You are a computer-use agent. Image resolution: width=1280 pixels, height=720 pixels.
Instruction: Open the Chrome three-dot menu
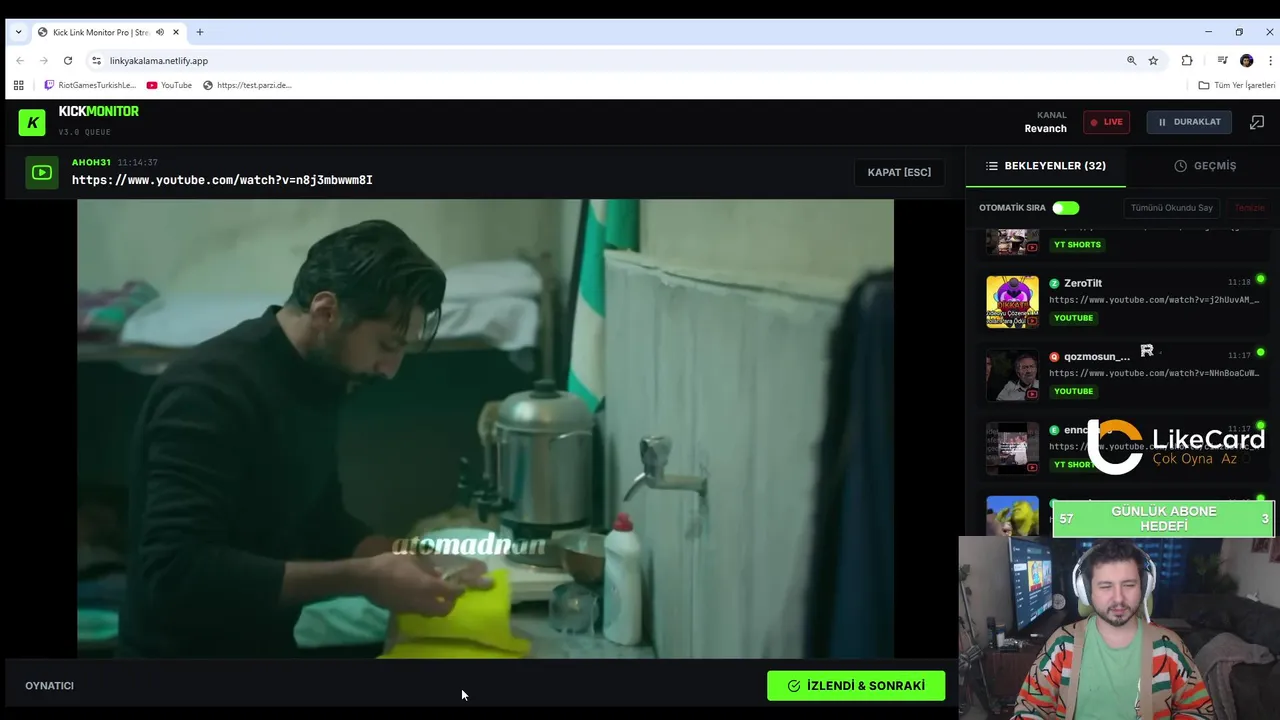coord(1270,61)
